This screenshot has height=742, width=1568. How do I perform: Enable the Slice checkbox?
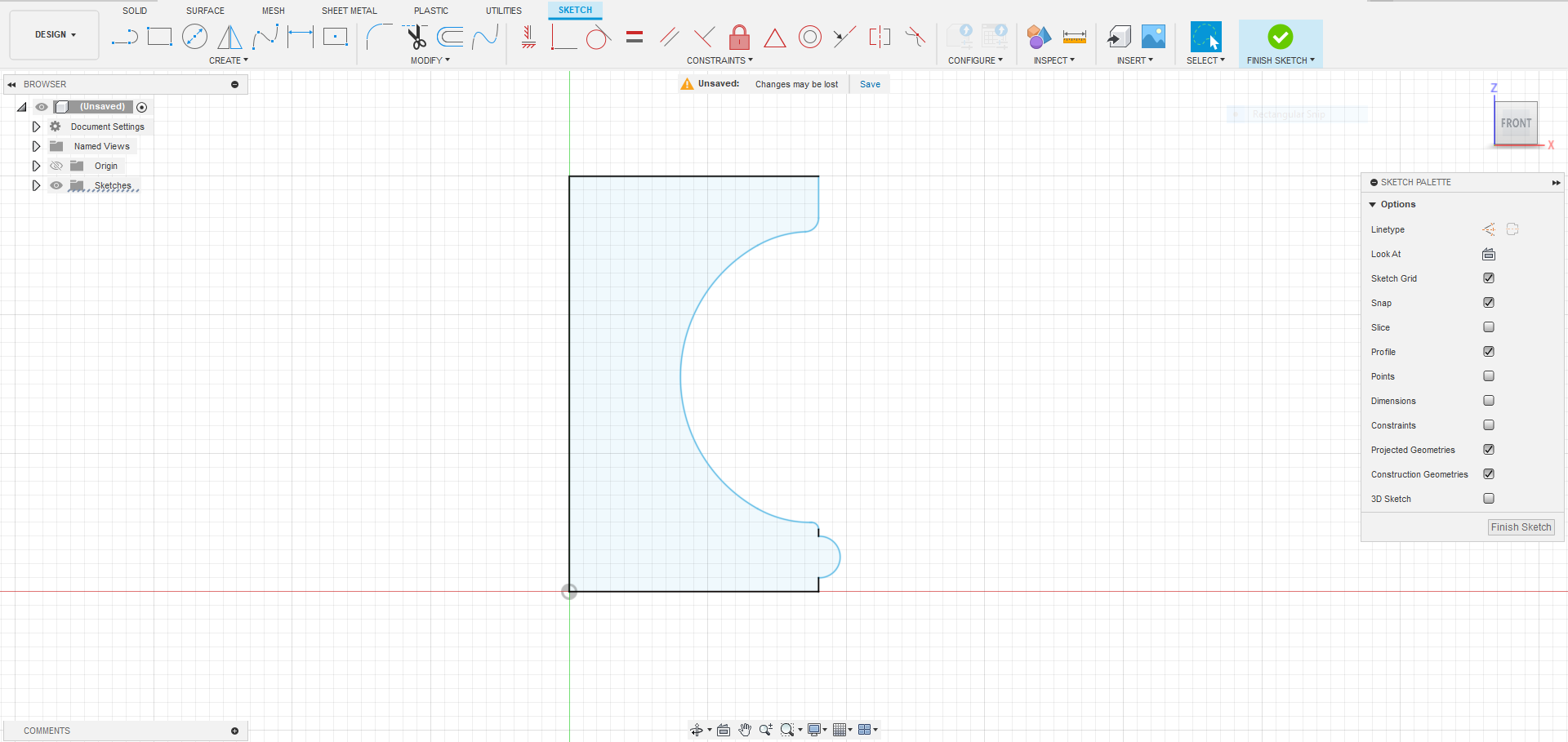pyautogui.click(x=1489, y=327)
